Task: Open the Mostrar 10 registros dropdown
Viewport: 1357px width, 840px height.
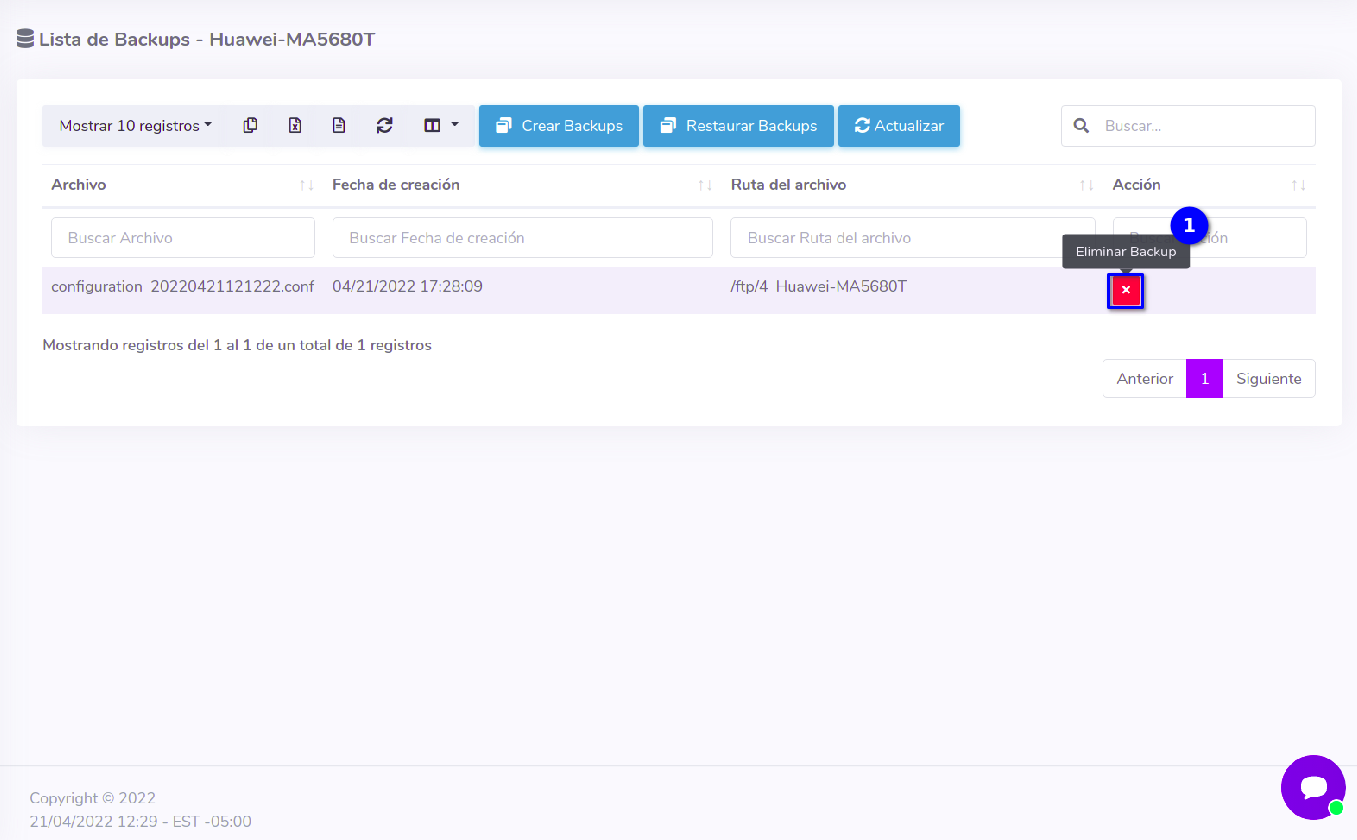Action: [x=135, y=126]
